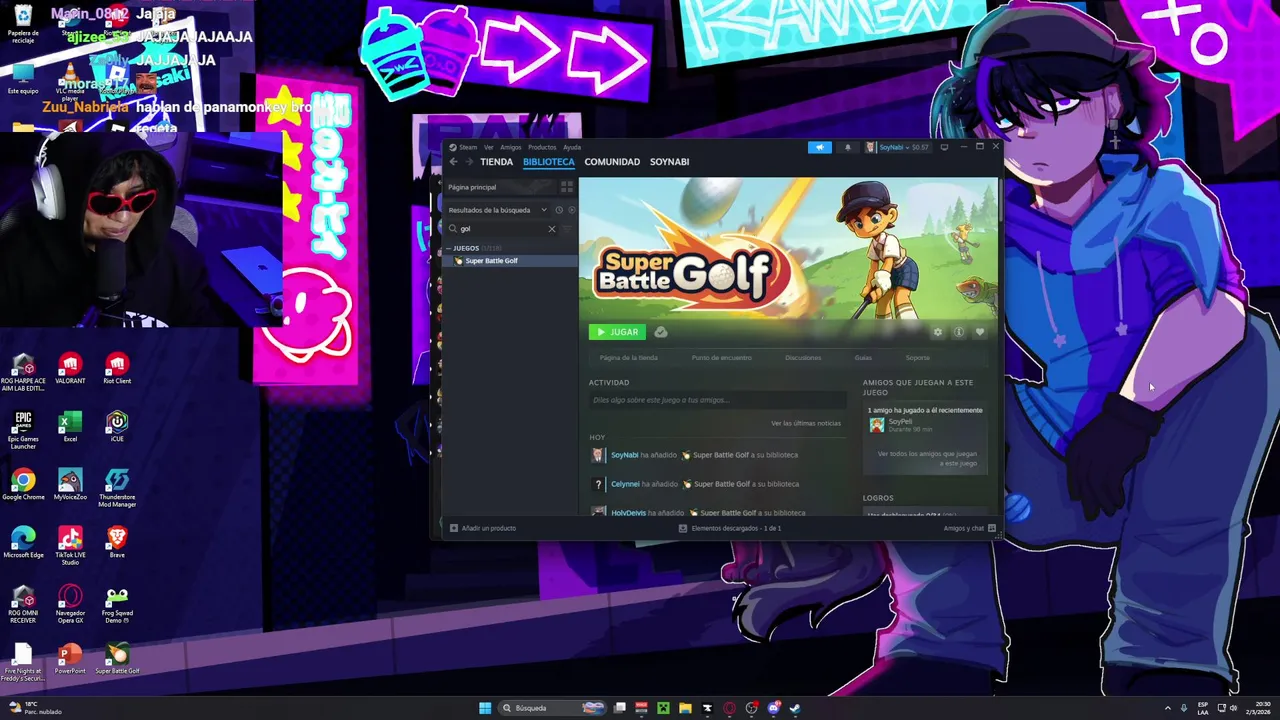Open Riot Client desktop shortcut
The image size is (1280, 720).
[117, 368]
